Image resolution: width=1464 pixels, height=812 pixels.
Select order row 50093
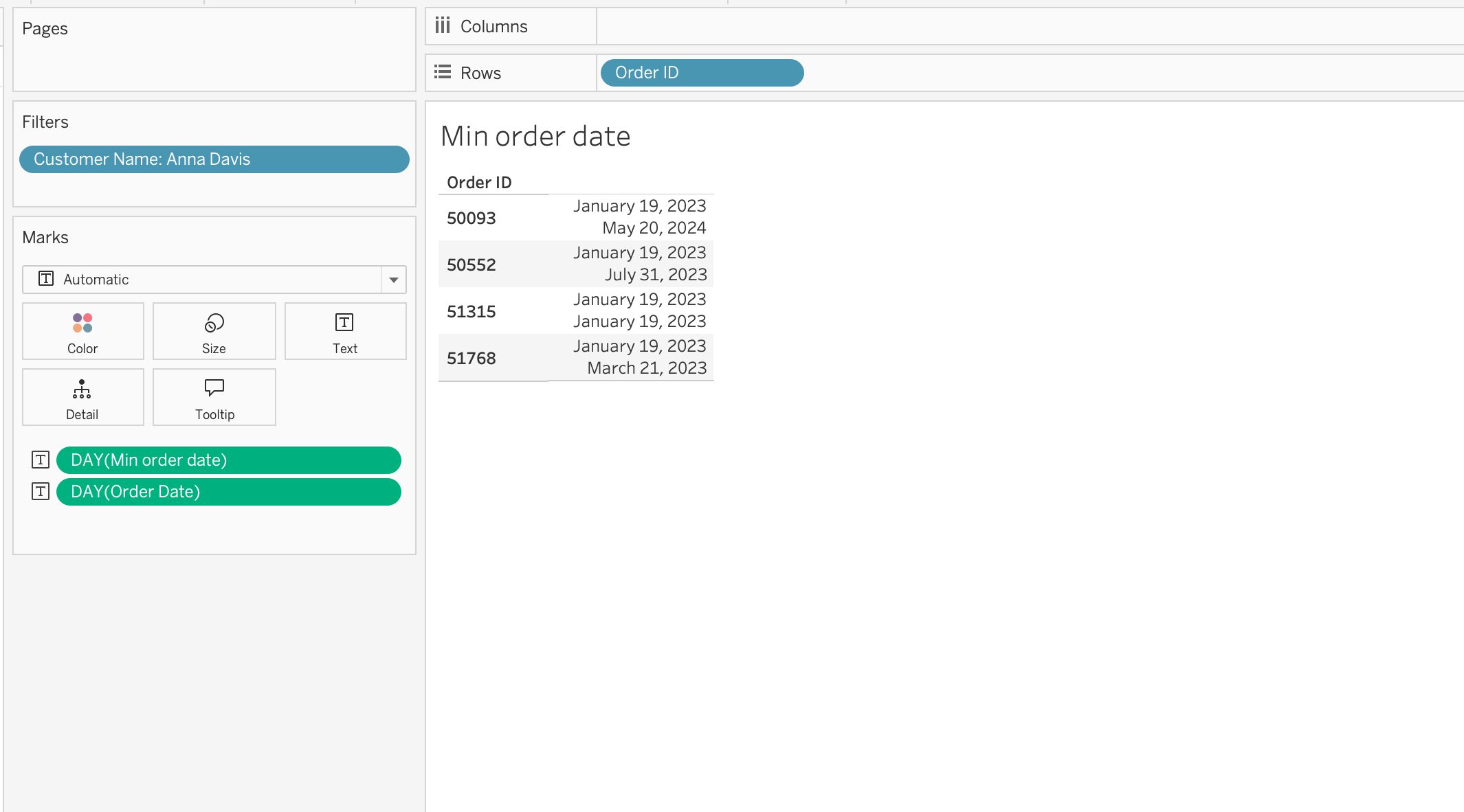[472, 218]
